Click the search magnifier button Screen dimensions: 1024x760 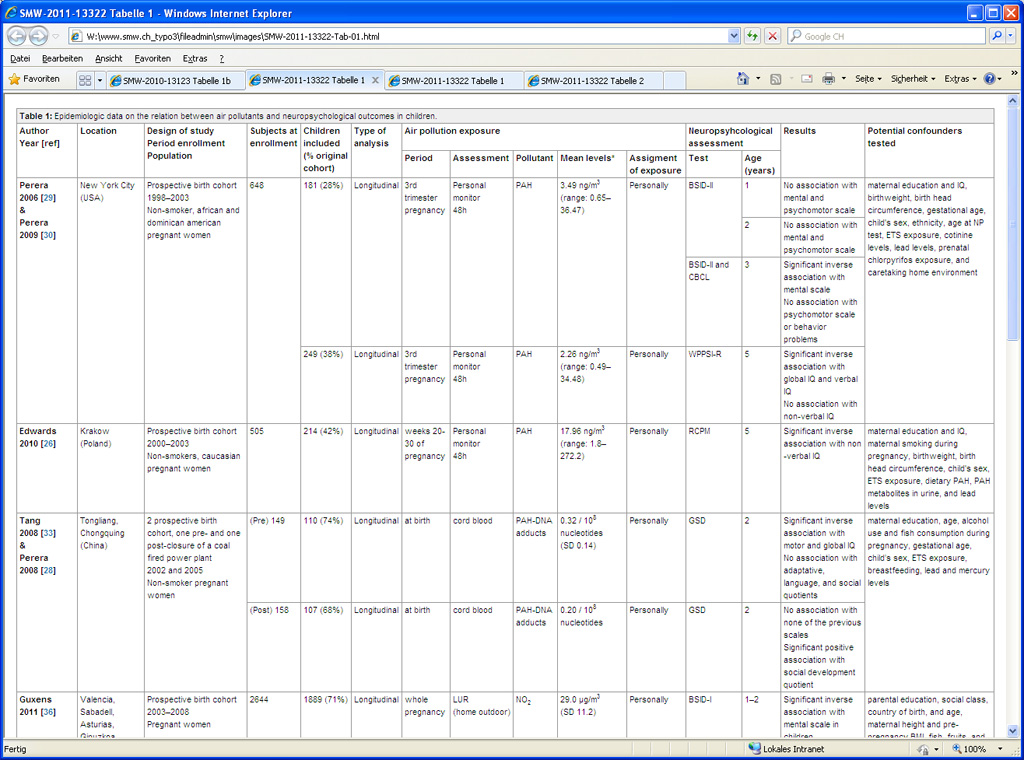coord(997,36)
